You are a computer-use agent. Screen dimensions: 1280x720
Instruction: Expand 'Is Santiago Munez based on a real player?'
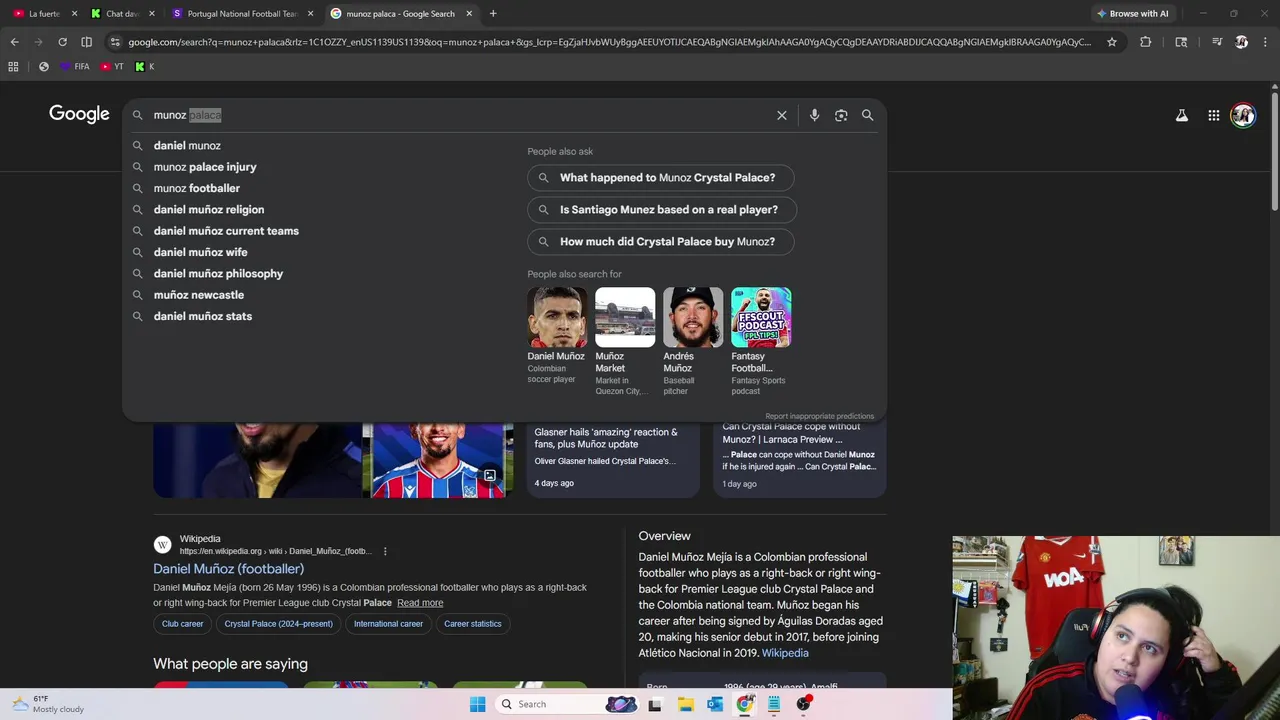point(662,210)
